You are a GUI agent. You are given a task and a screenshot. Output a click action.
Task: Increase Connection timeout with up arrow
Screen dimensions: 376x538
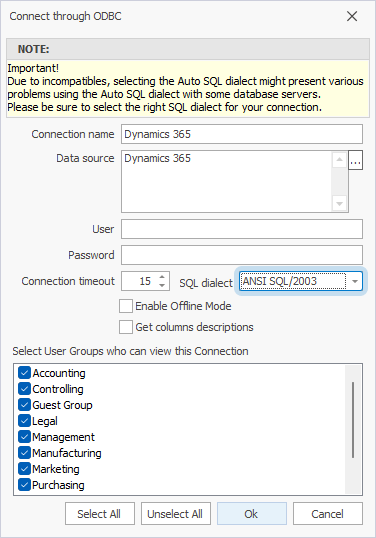click(x=162, y=277)
